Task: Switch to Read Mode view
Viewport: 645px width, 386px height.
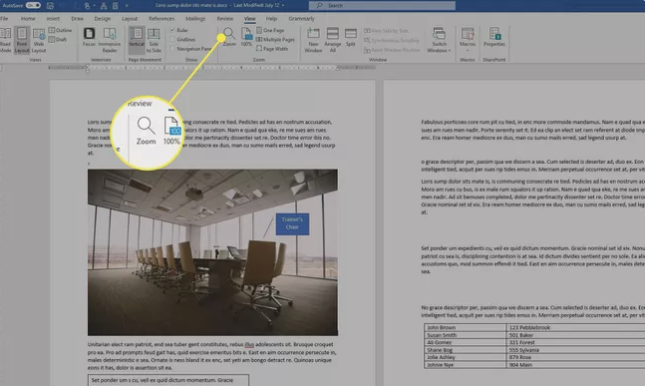Action: 5,40
